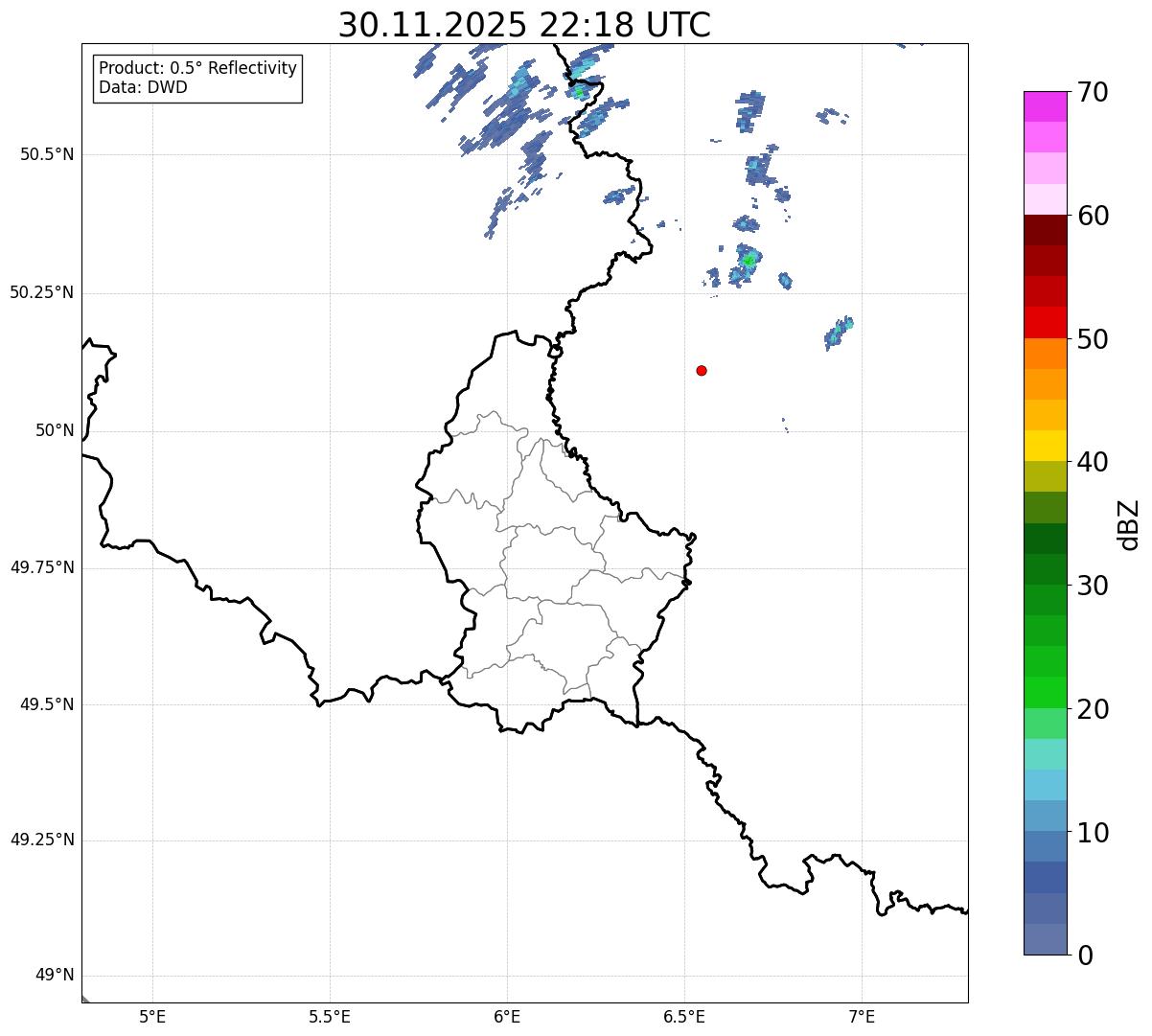This screenshot has height=1036, width=1152.
Task: Click the 5.5°E longitude label
Action: click(x=330, y=1016)
